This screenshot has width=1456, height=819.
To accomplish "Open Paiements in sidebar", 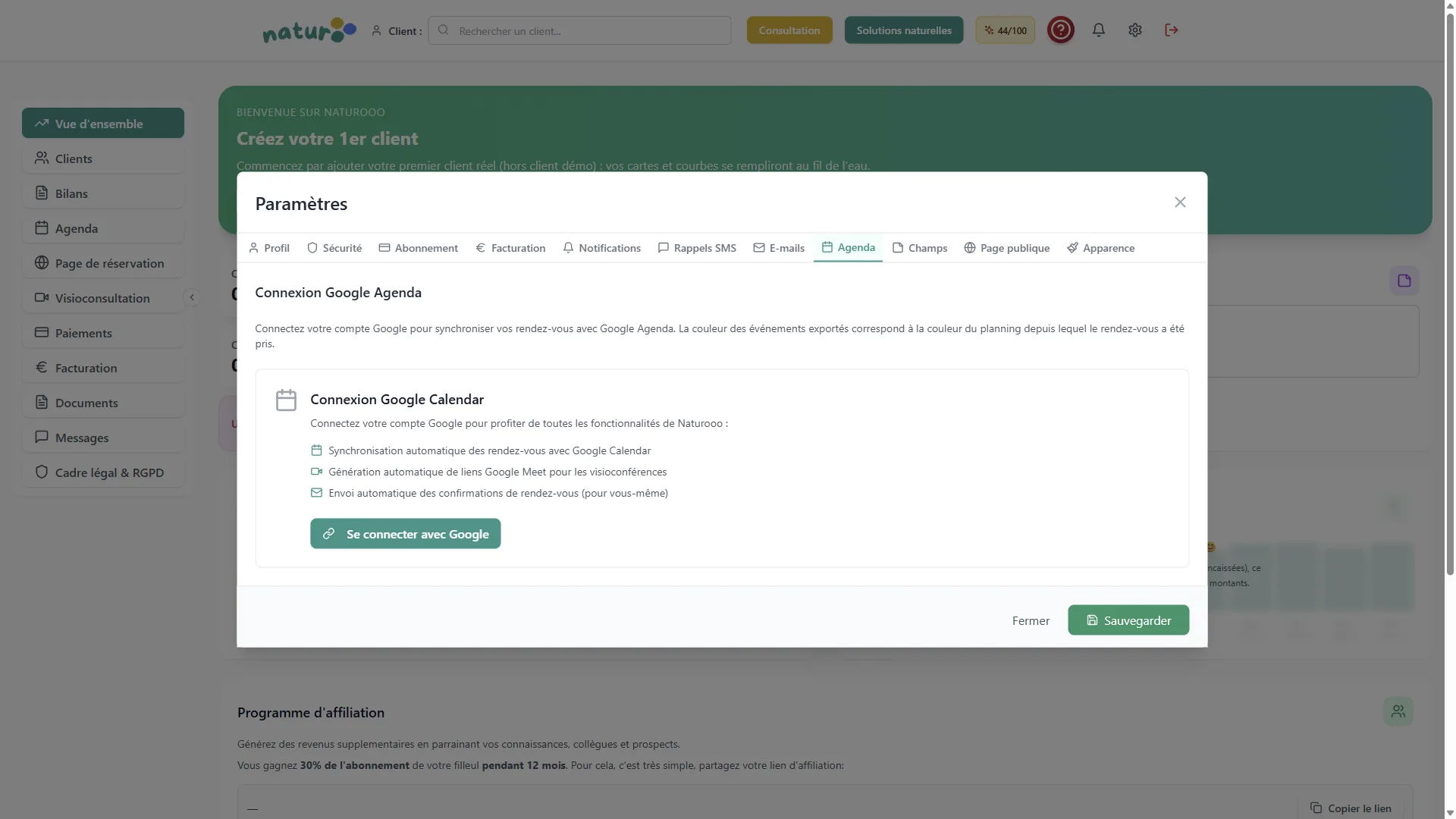I will tap(103, 332).
